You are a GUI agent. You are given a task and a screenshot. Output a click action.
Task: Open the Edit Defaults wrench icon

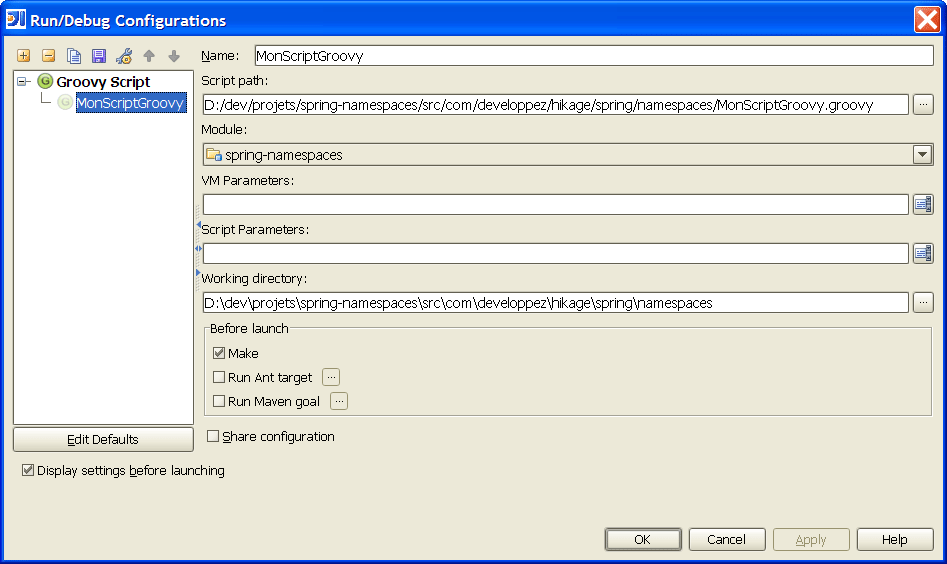point(124,56)
